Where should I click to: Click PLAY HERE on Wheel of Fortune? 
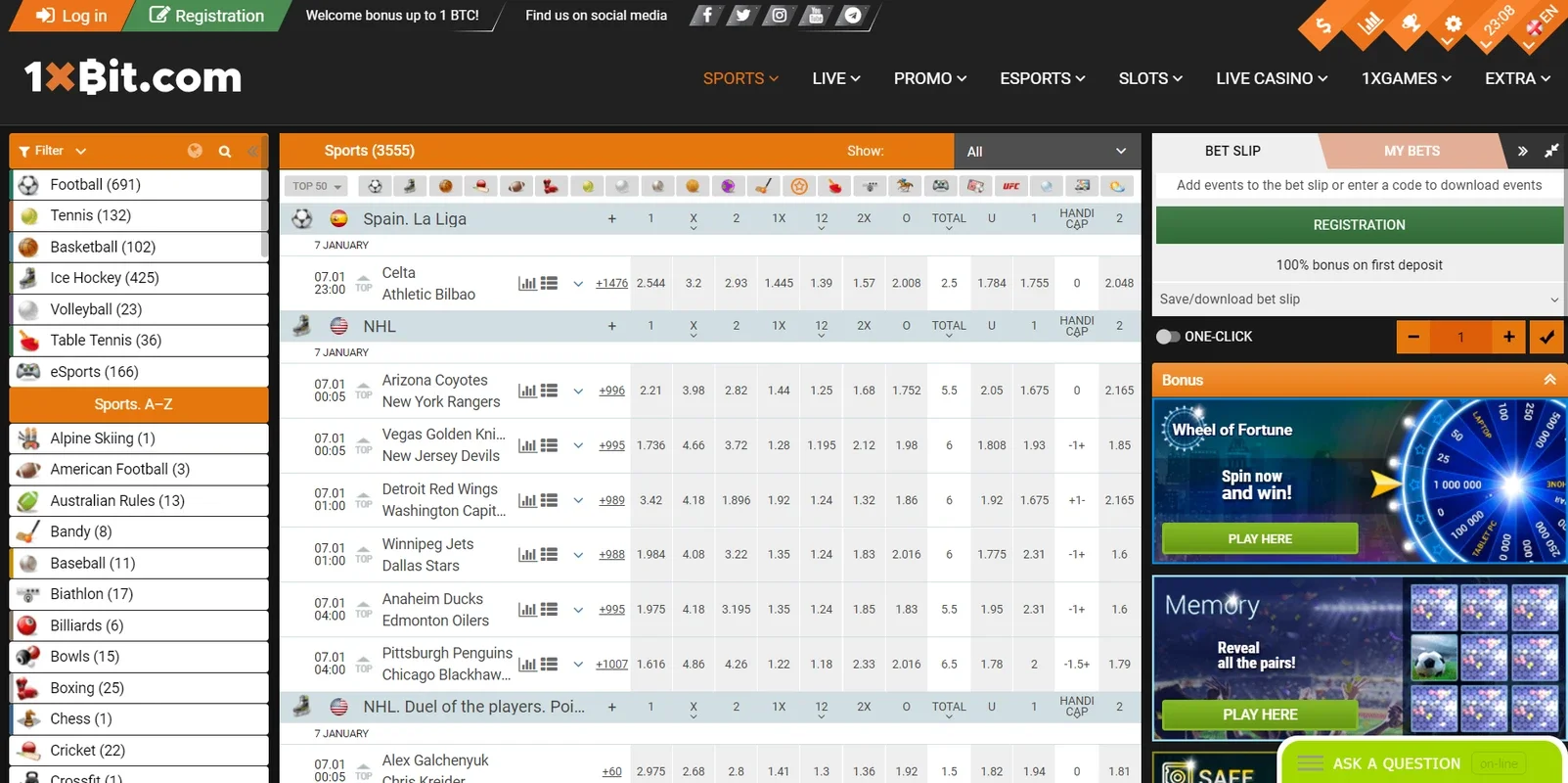(x=1260, y=538)
